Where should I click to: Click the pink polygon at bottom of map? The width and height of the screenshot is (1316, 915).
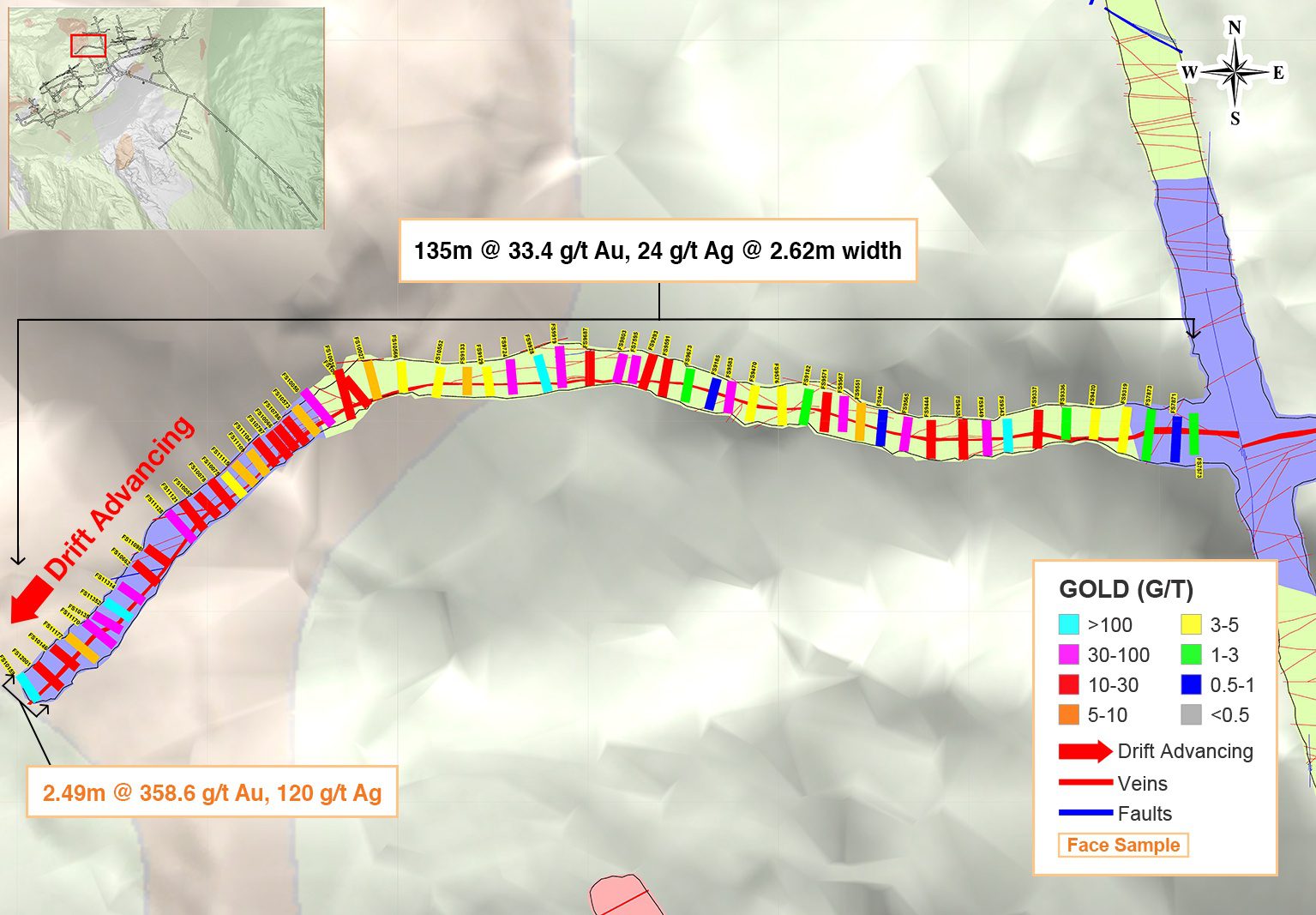pyautogui.click(x=622, y=895)
